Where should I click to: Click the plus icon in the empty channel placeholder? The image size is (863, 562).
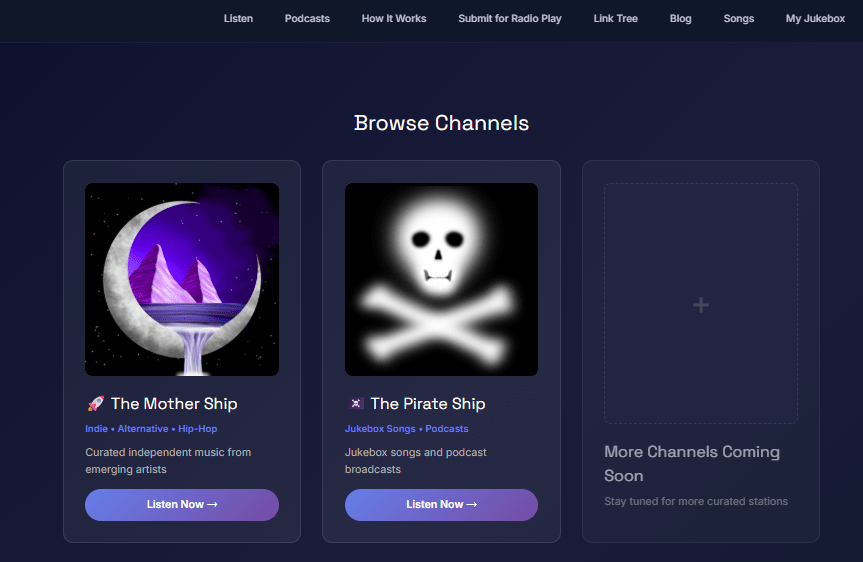(x=701, y=305)
